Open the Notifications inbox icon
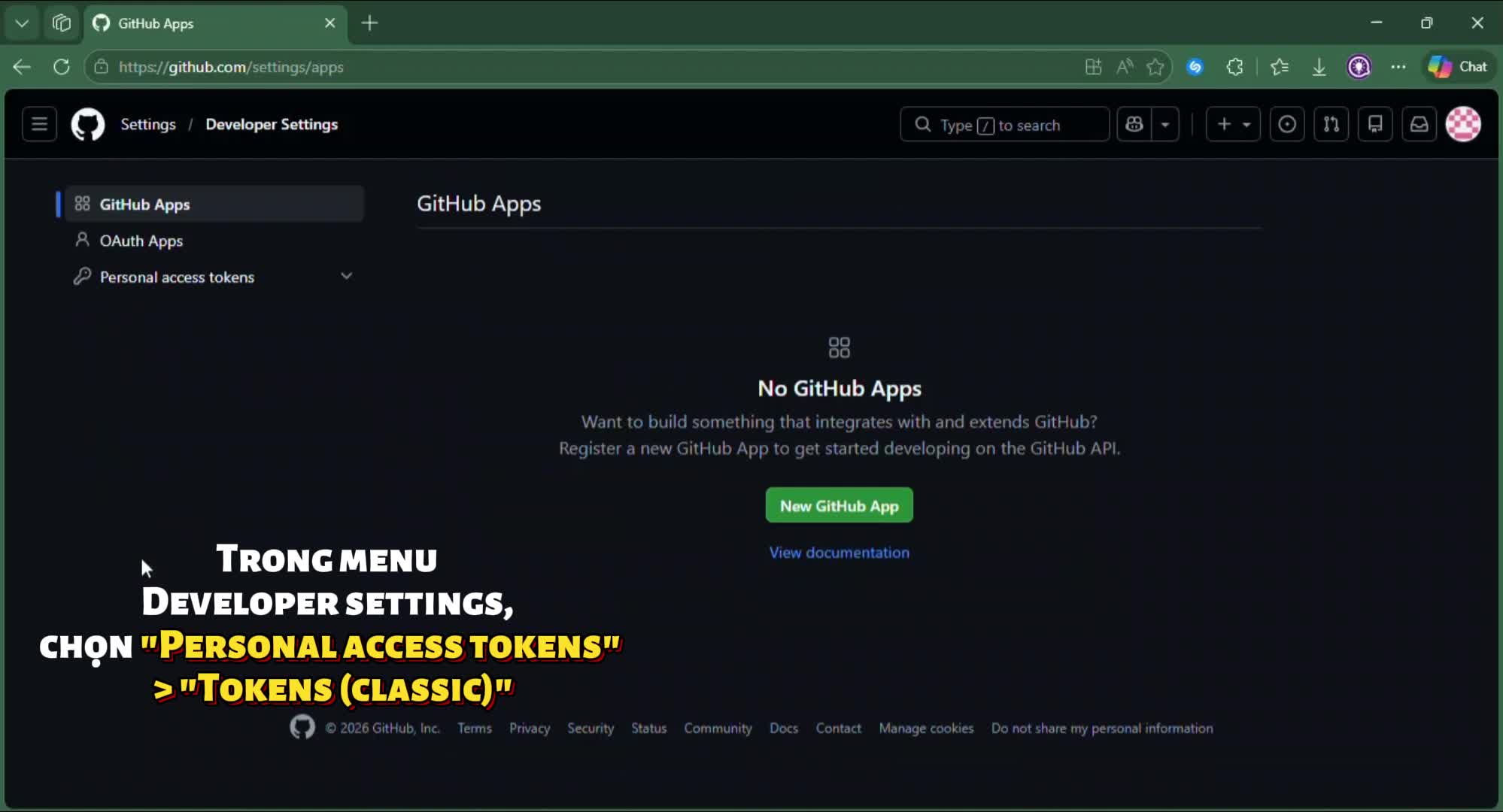Image resolution: width=1503 pixels, height=812 pixels. [x=1419, y=124]
